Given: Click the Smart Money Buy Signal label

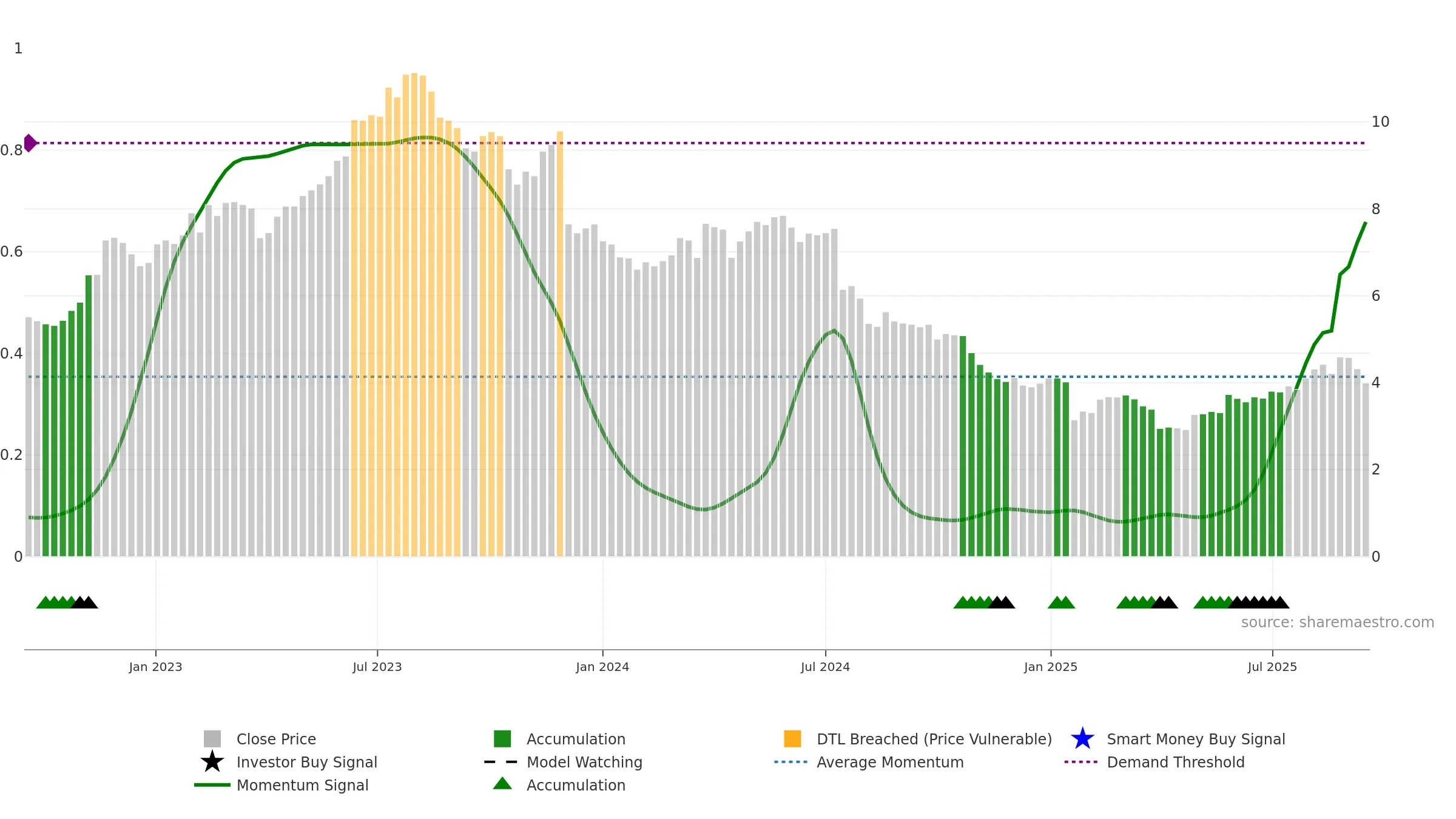Looking at the screenshot, I should (1196, 739).
